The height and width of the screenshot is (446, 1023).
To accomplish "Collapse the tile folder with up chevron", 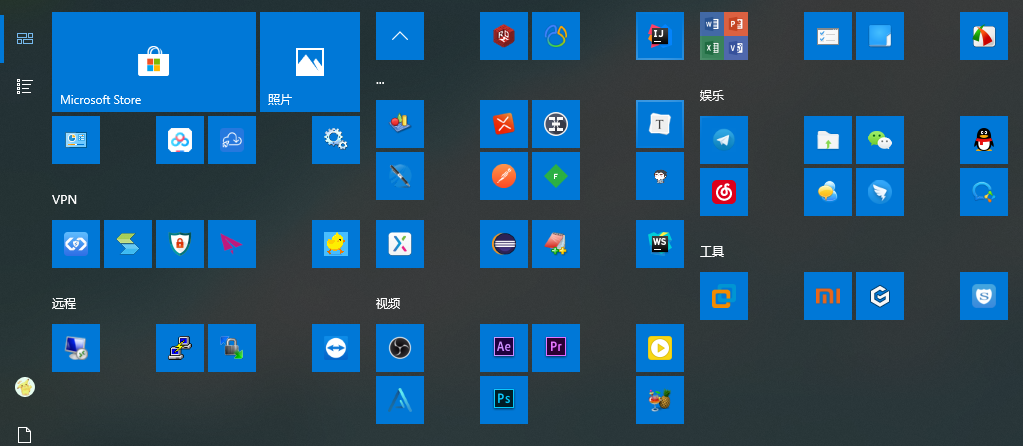I will click(400, 36).
